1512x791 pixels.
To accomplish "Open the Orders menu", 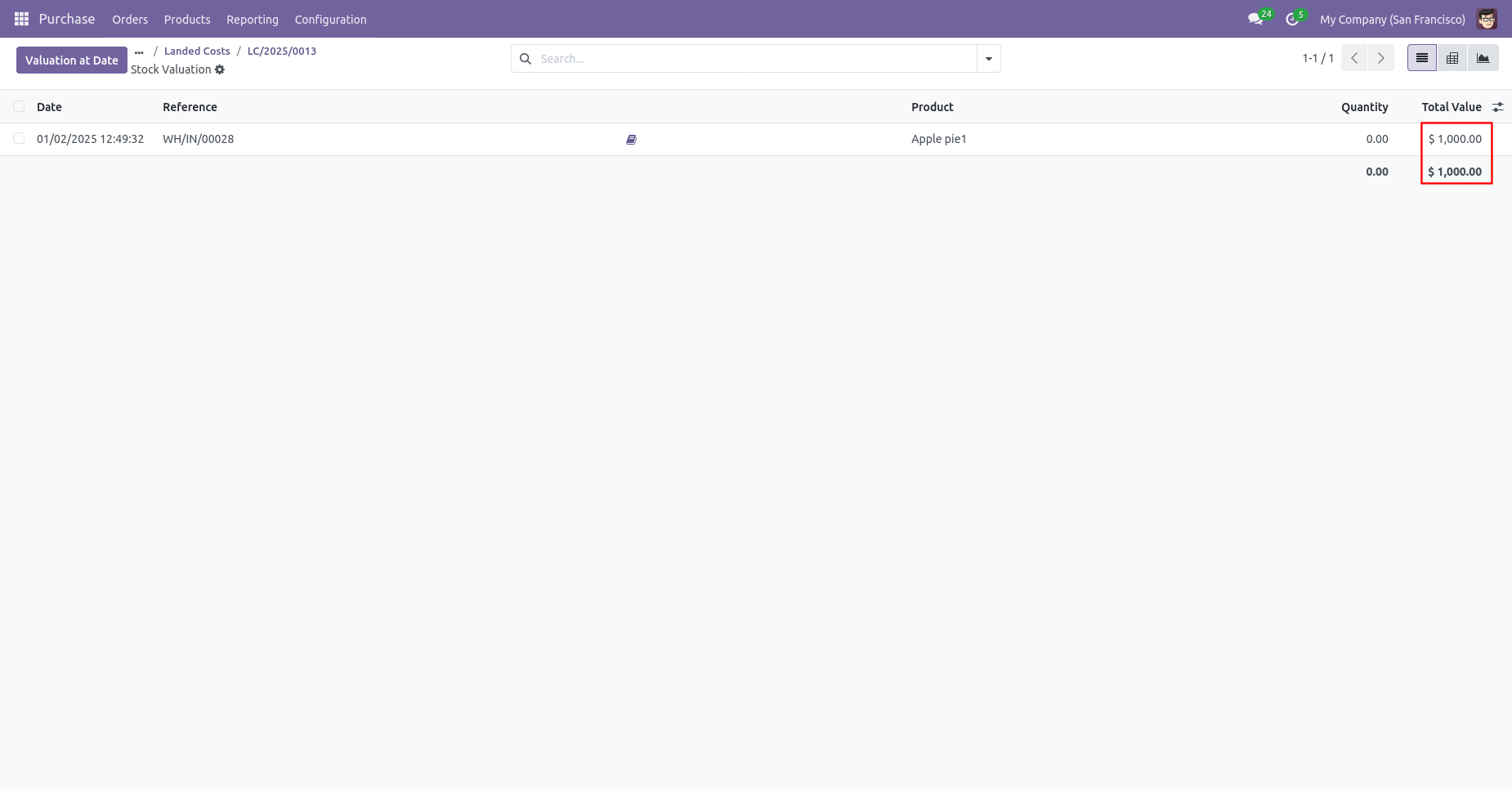I will pyautogui.click(x=130, y=19).
